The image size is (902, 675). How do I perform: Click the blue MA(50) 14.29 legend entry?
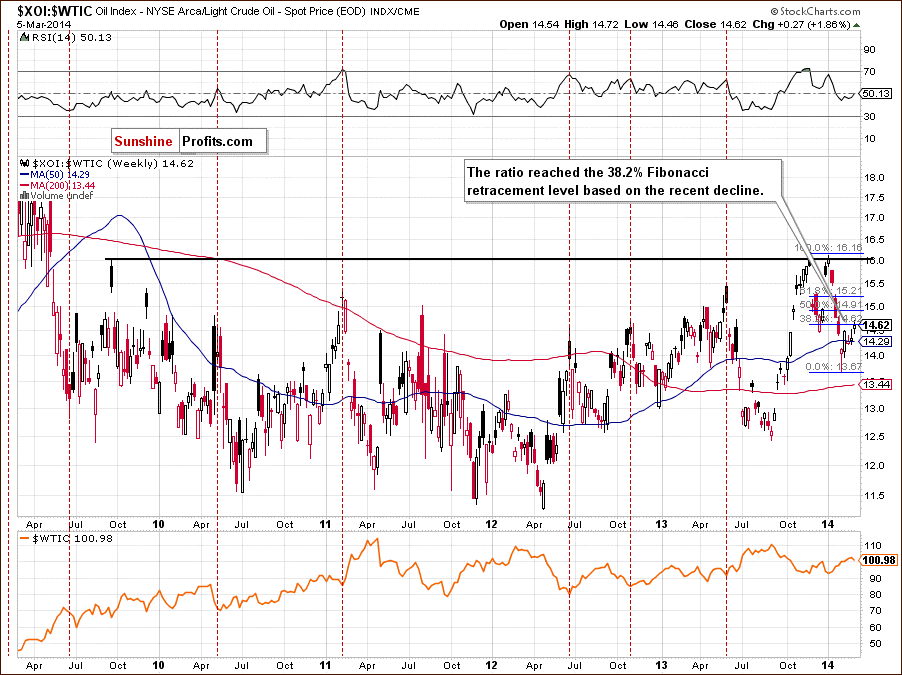click(55, 174)
